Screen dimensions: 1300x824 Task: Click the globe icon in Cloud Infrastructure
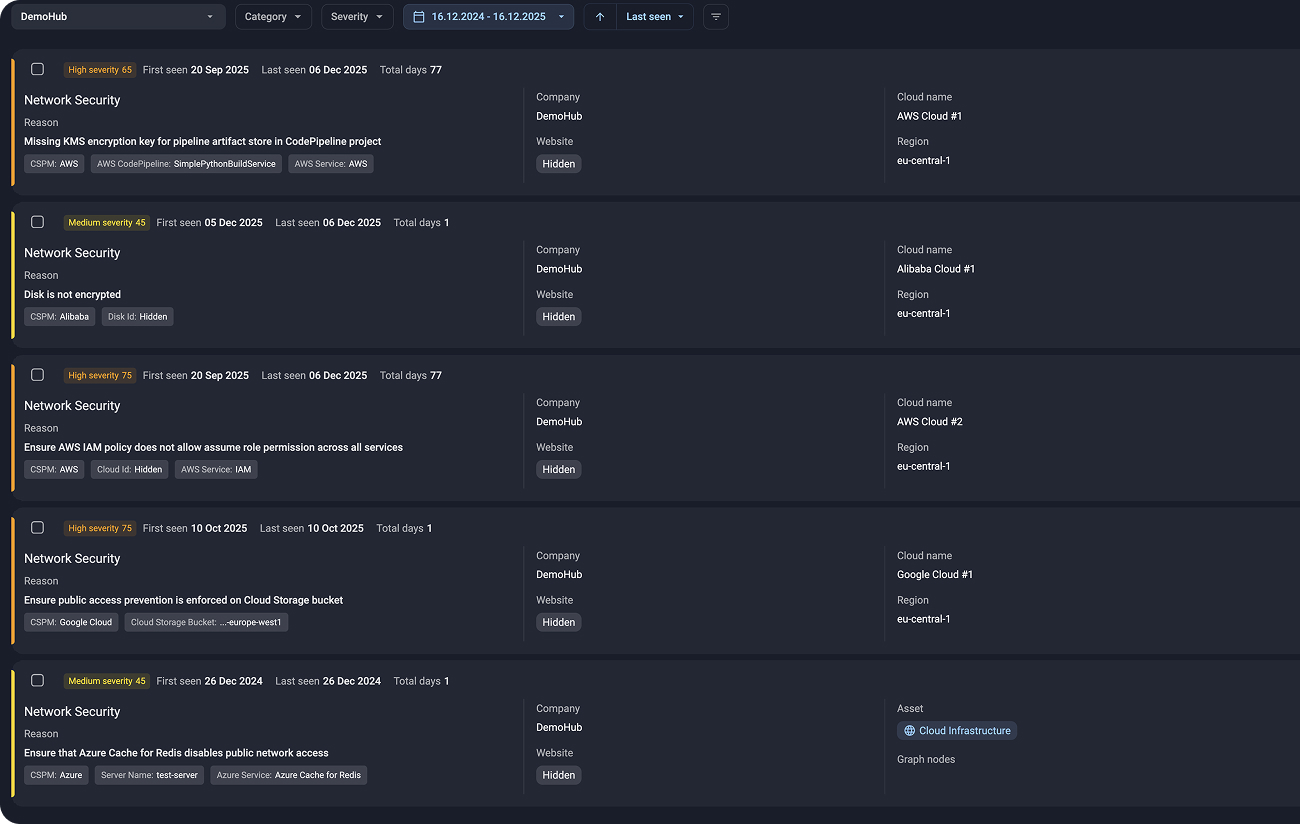[x=909, y=731]
